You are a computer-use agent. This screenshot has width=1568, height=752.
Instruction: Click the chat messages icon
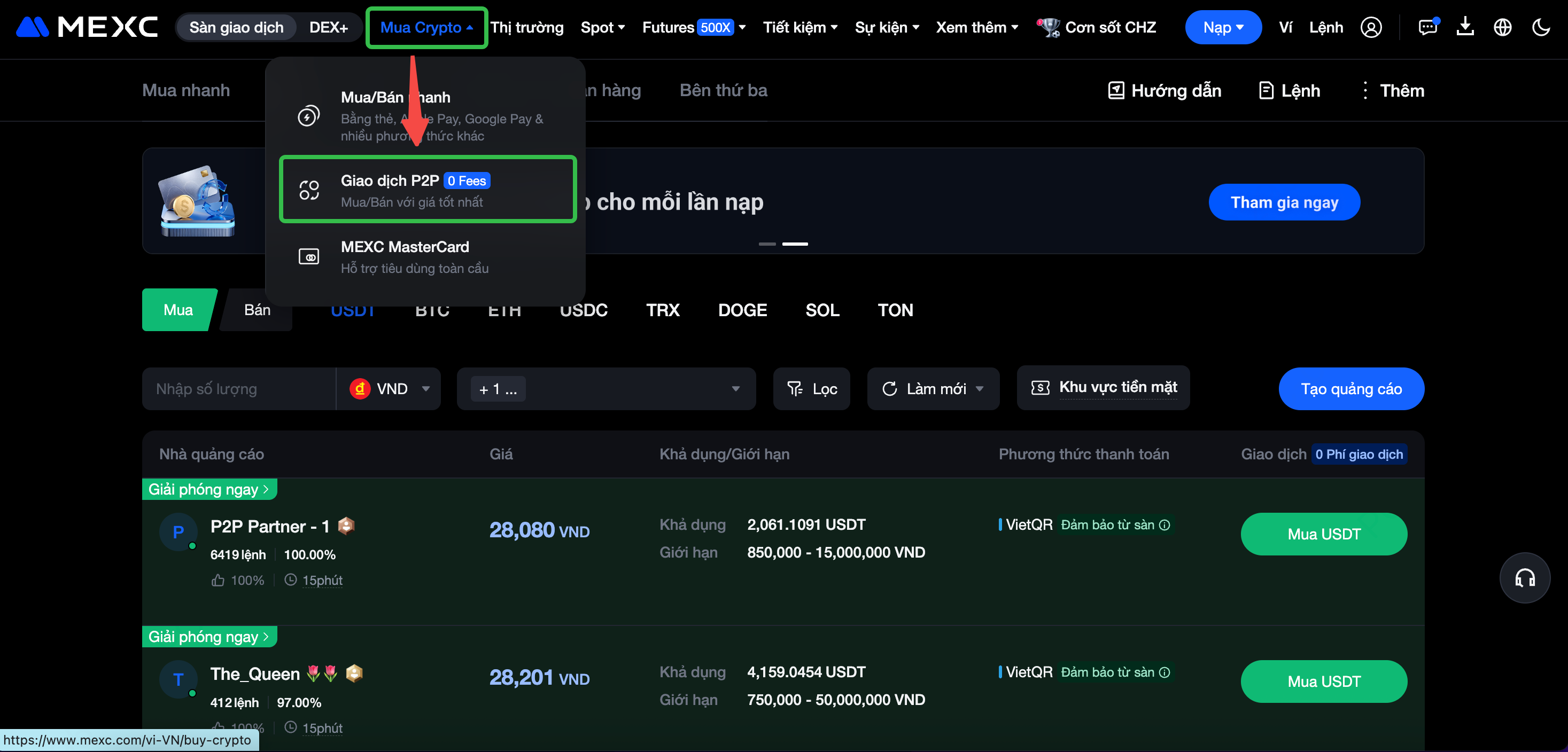(x=1427, y=27)
